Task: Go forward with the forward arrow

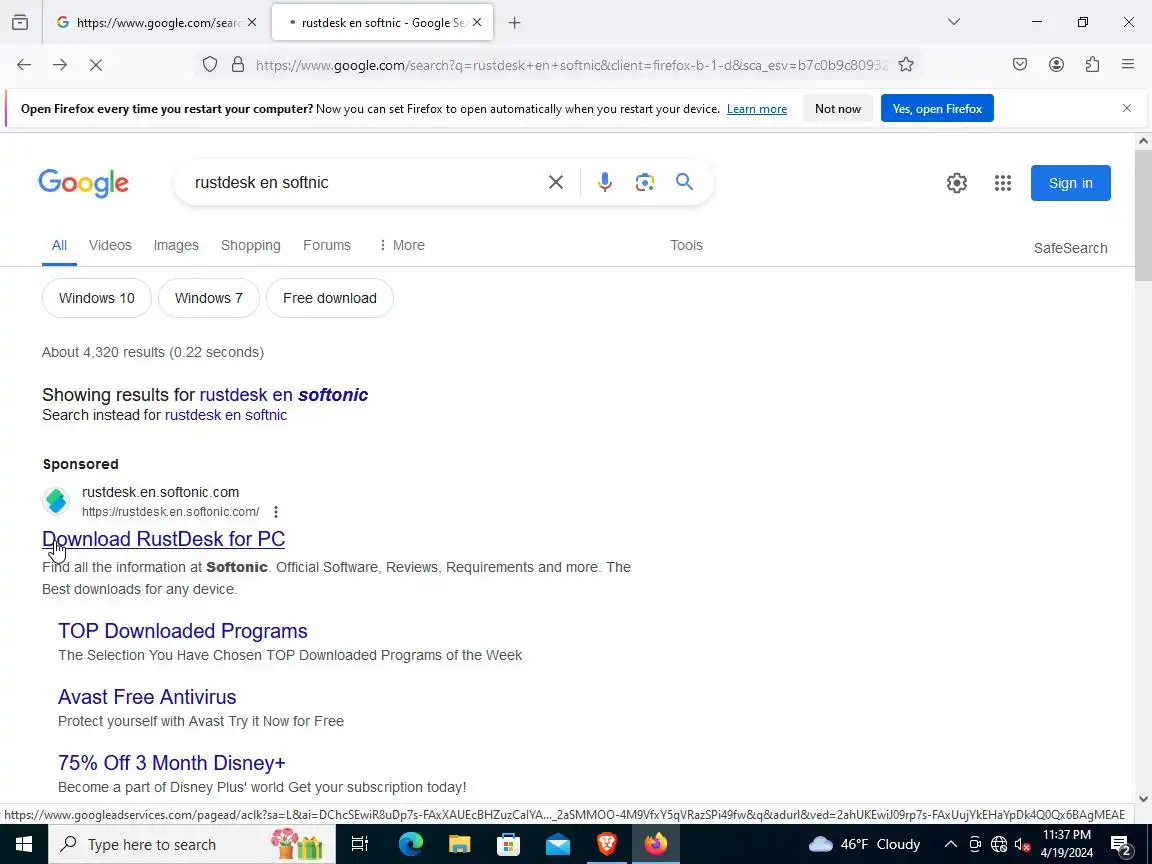Action: [60, 65]
